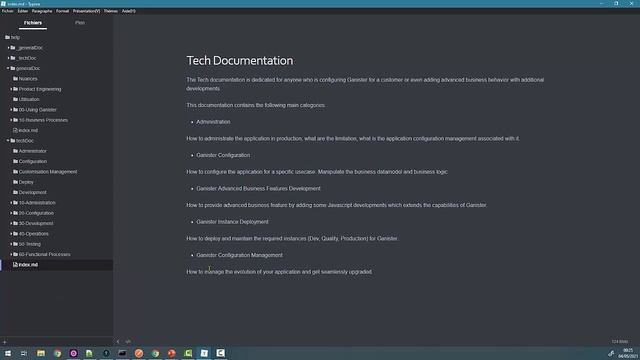Click the word count in status bar
This screenshot has width=640, height=360.
coord(620,342)
